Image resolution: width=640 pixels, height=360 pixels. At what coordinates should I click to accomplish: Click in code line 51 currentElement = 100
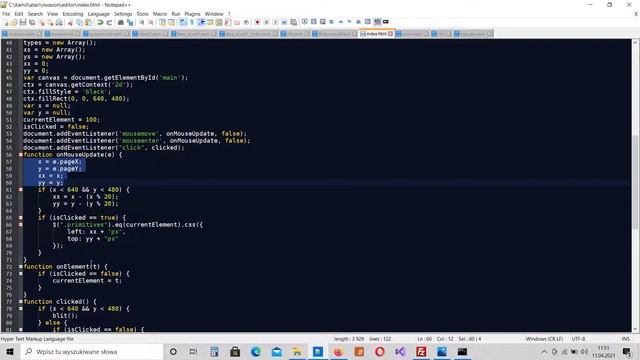(x=61, y=120)
